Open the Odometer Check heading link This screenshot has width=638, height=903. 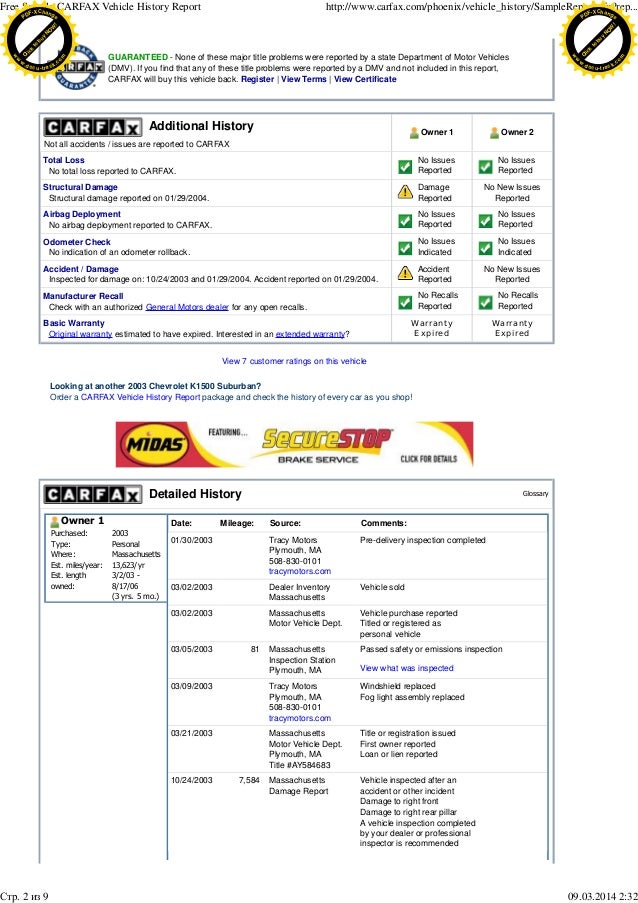[x=77, y=242]
